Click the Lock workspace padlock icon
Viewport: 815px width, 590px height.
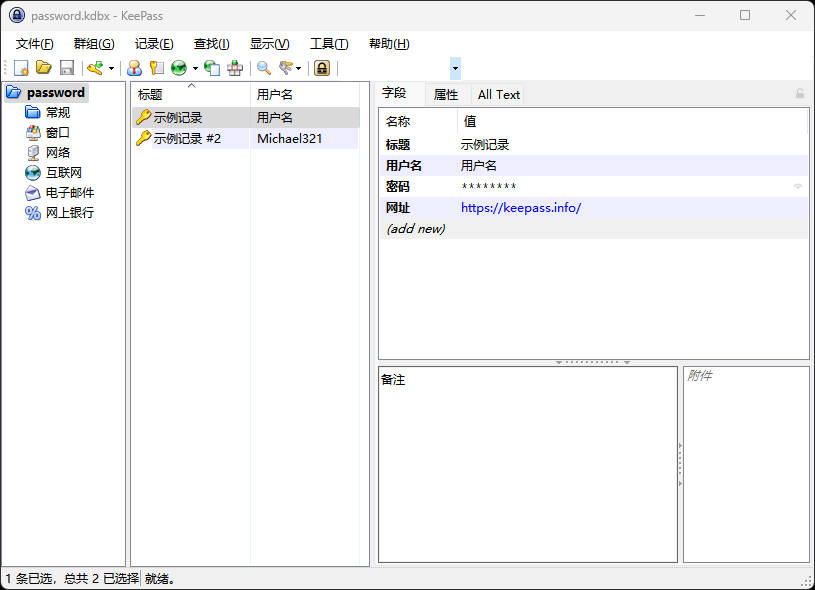click(x=322, y=68)
